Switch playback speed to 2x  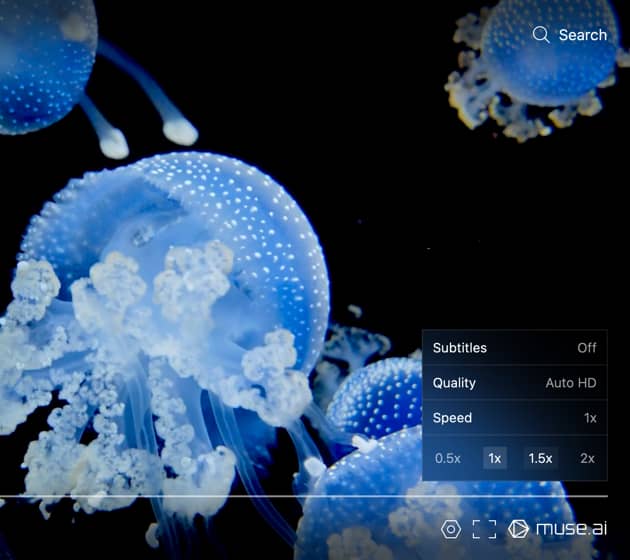587,458
